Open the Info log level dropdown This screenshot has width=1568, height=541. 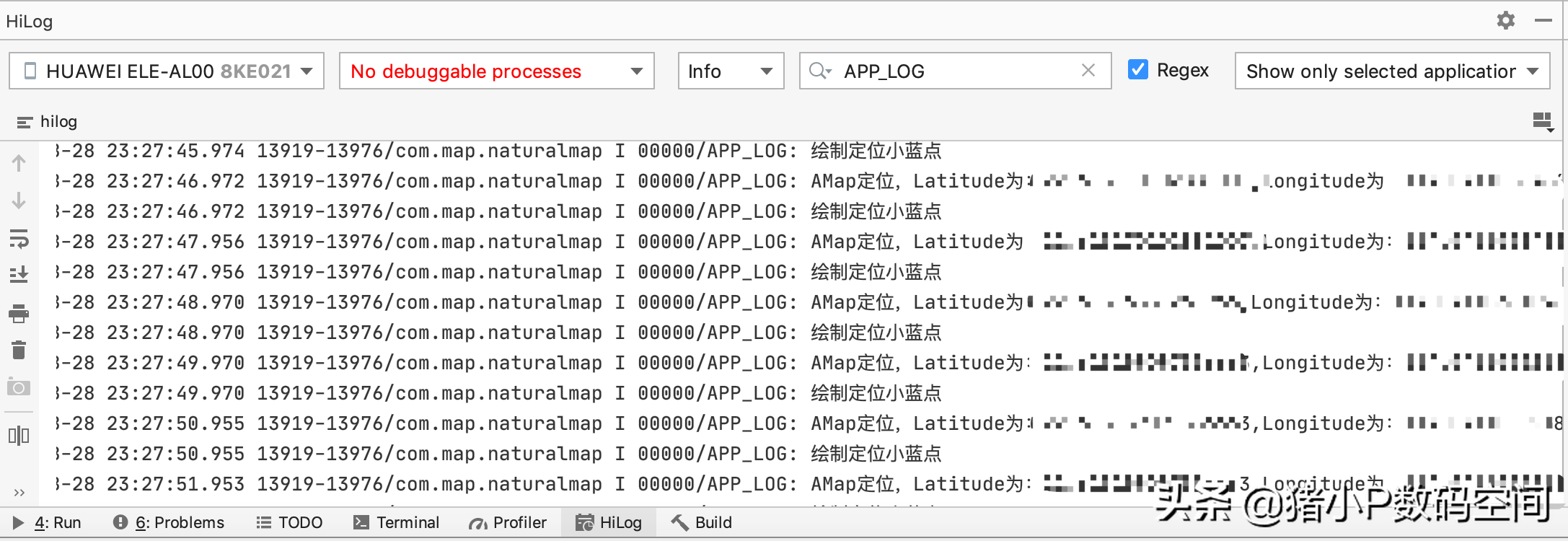pyautogui.click(x=730, y=71)
